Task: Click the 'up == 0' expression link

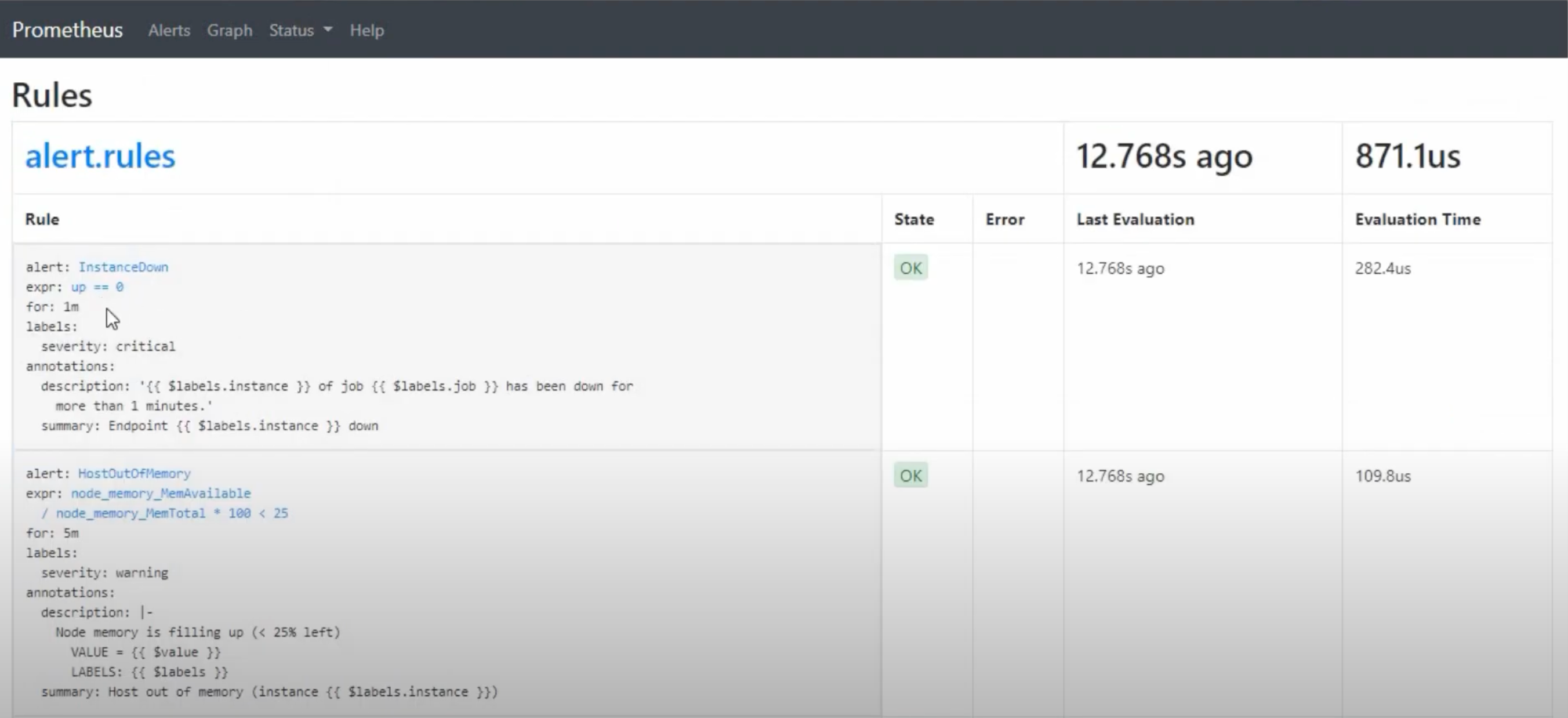Action: (97, 287)
